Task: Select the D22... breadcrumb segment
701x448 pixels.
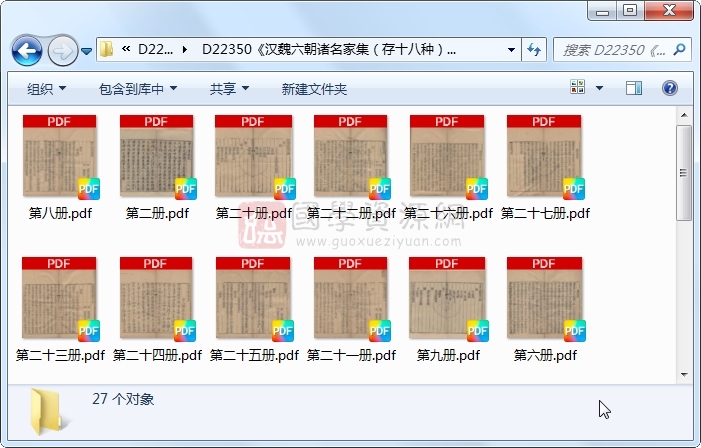Action: (155, 49)
